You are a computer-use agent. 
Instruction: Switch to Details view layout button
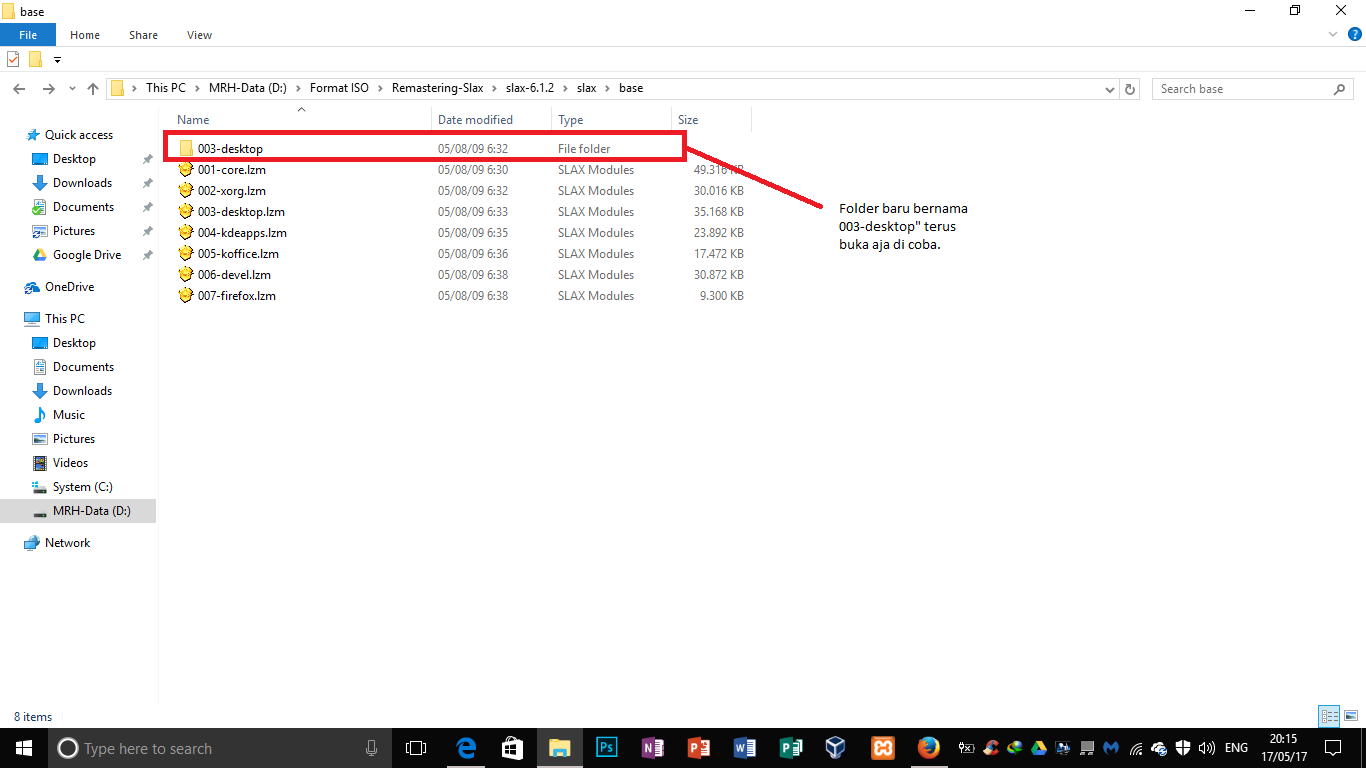coord(1329,716)
